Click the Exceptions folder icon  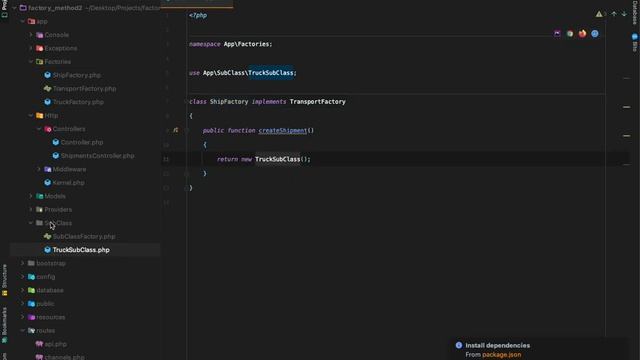point(40,48)
